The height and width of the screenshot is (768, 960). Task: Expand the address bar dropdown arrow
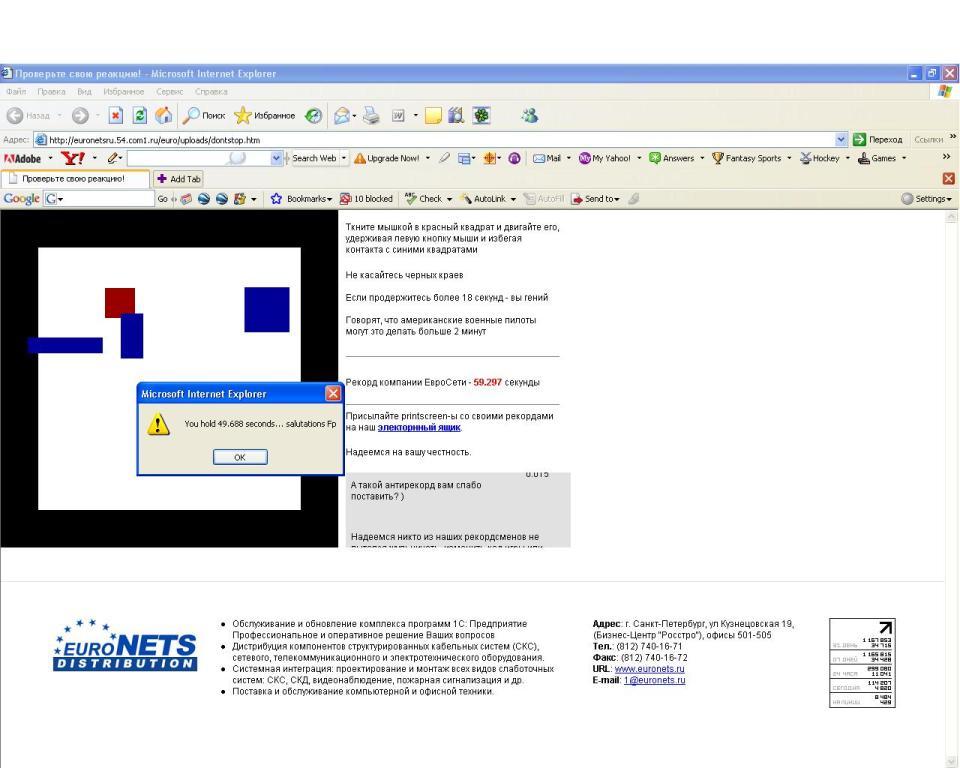(x=841, y=139)
